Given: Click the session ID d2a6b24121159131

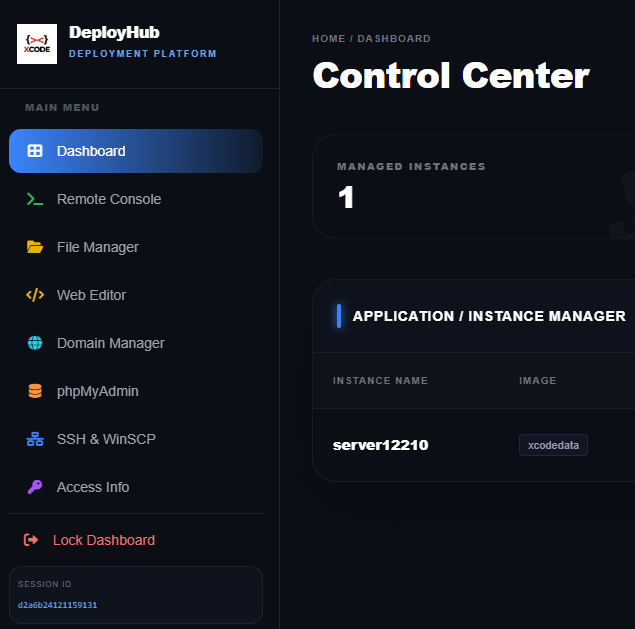Looking at the screenshot, I should point(57,605).
